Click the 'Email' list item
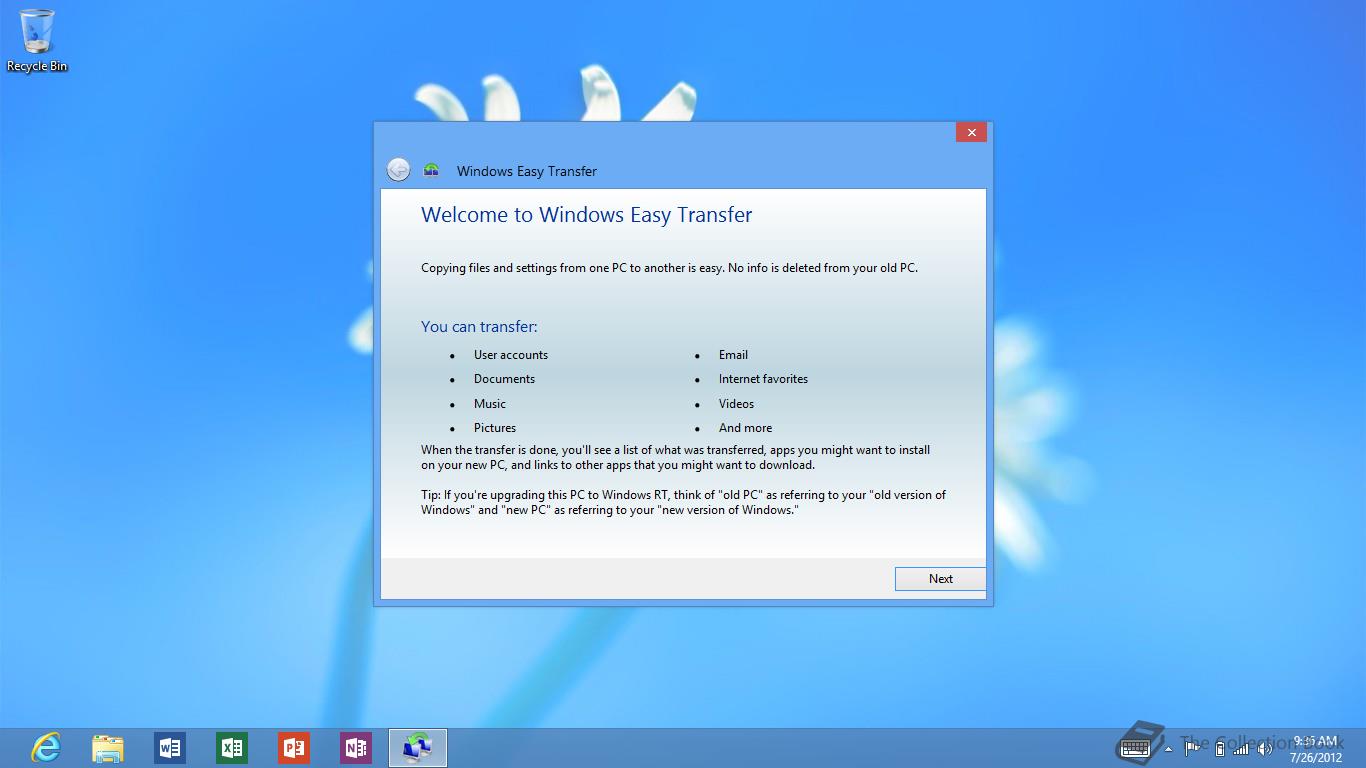 (x=733, y=355)
